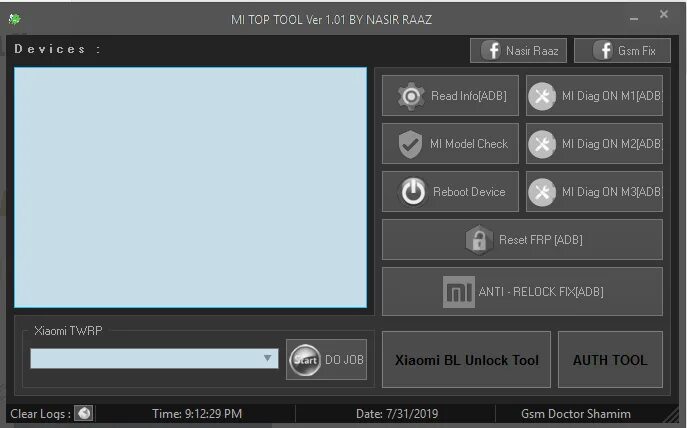Click the MI Model Check shield icon
The height and width of the screenshot is (428, 687).
point(411,144)
